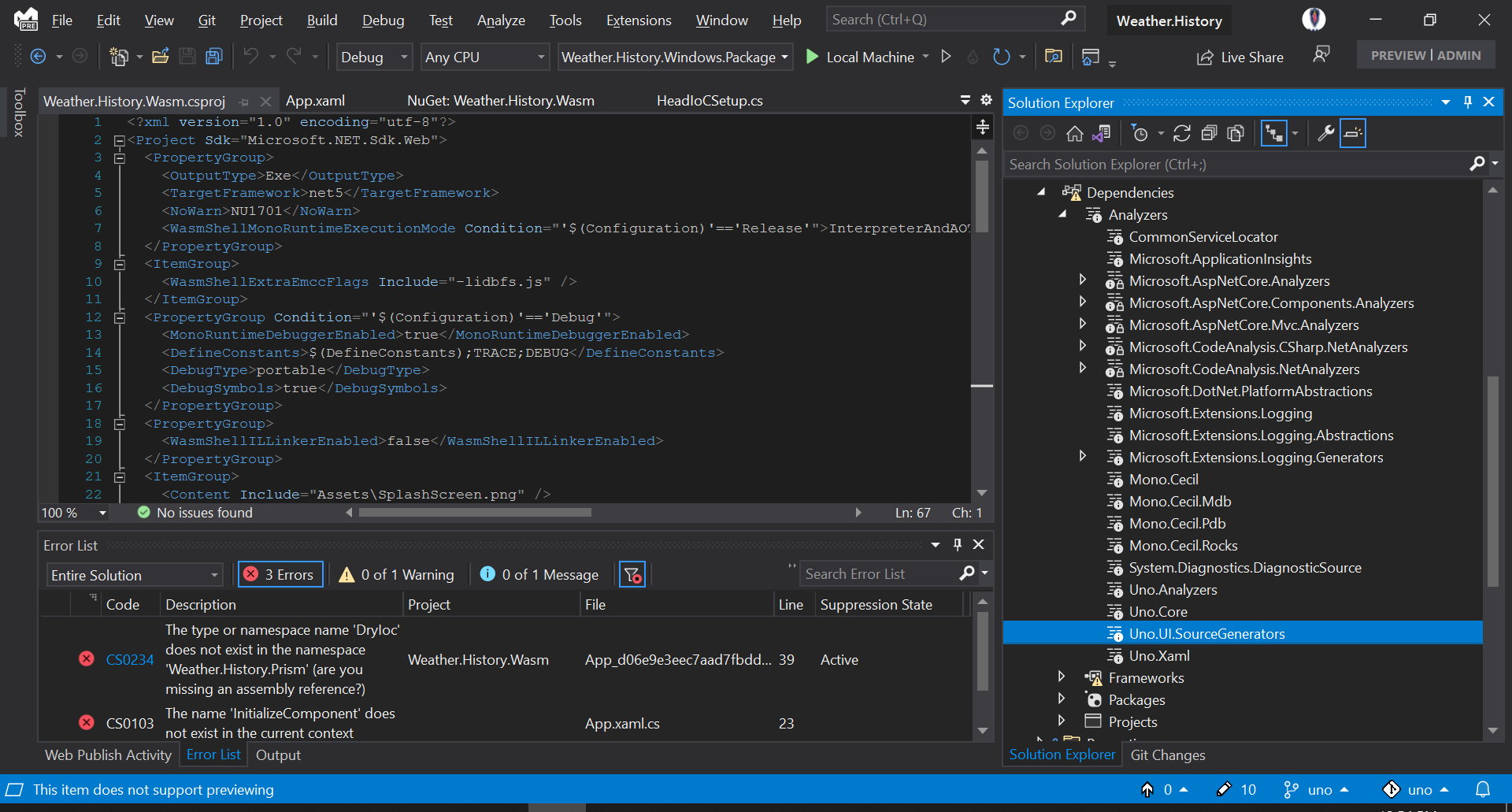The width and height of the screenshot is (1512, 812).
Task: Click the Home icon in Solution Explorer
Action: [1075, 133]
